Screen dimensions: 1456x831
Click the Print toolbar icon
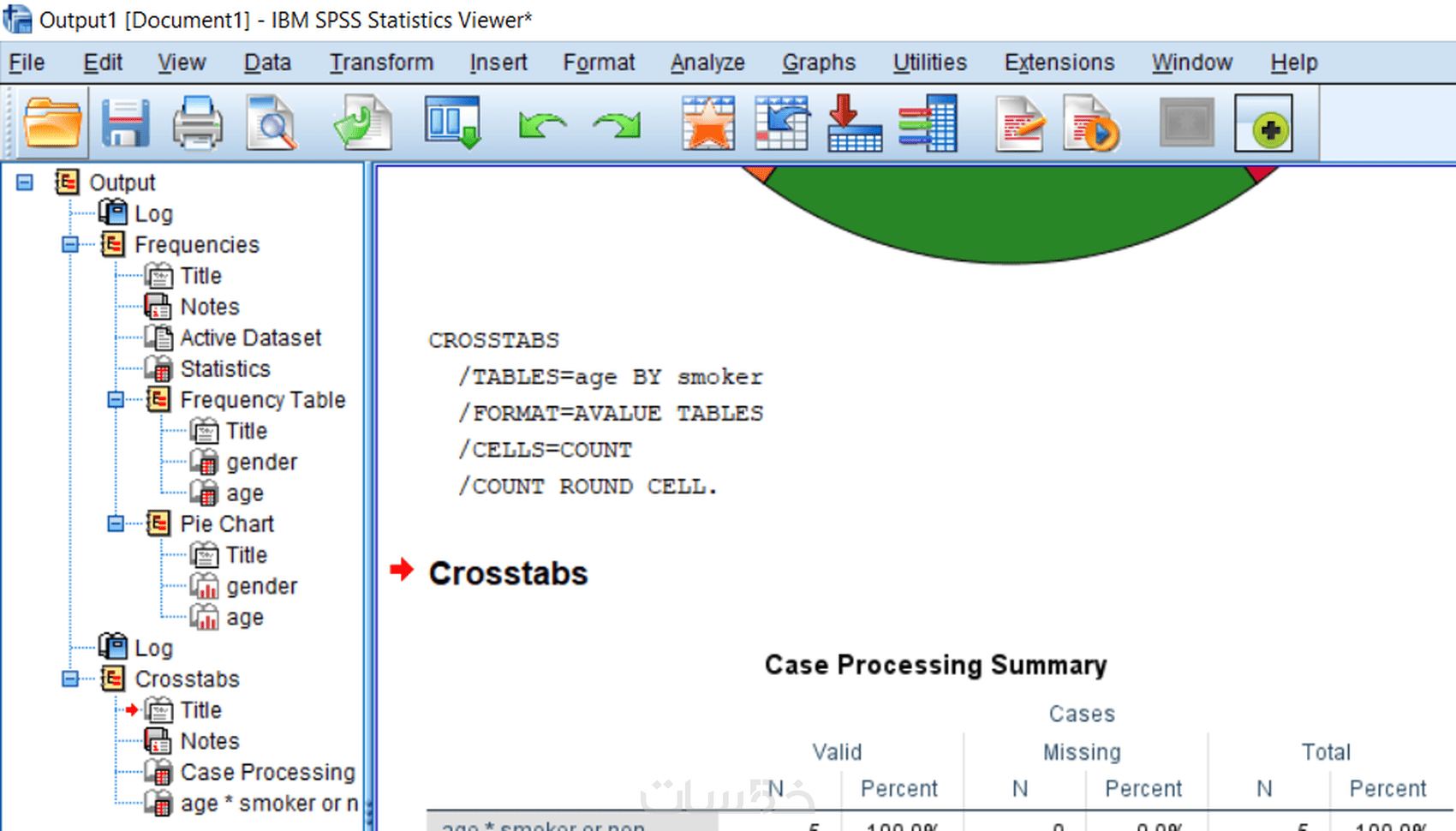click(198, 124)
